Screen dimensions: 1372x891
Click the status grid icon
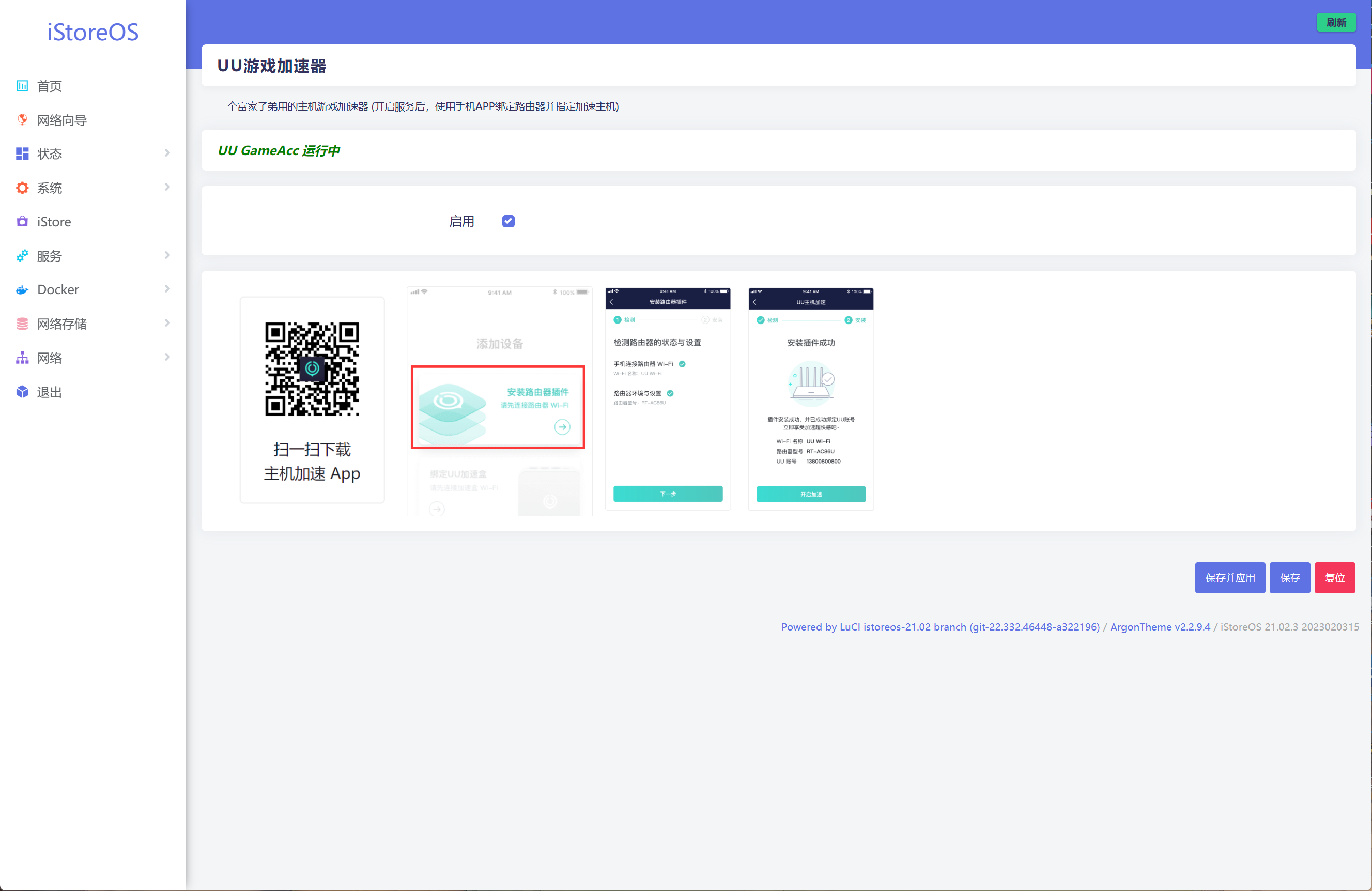[x=22, y=153]
